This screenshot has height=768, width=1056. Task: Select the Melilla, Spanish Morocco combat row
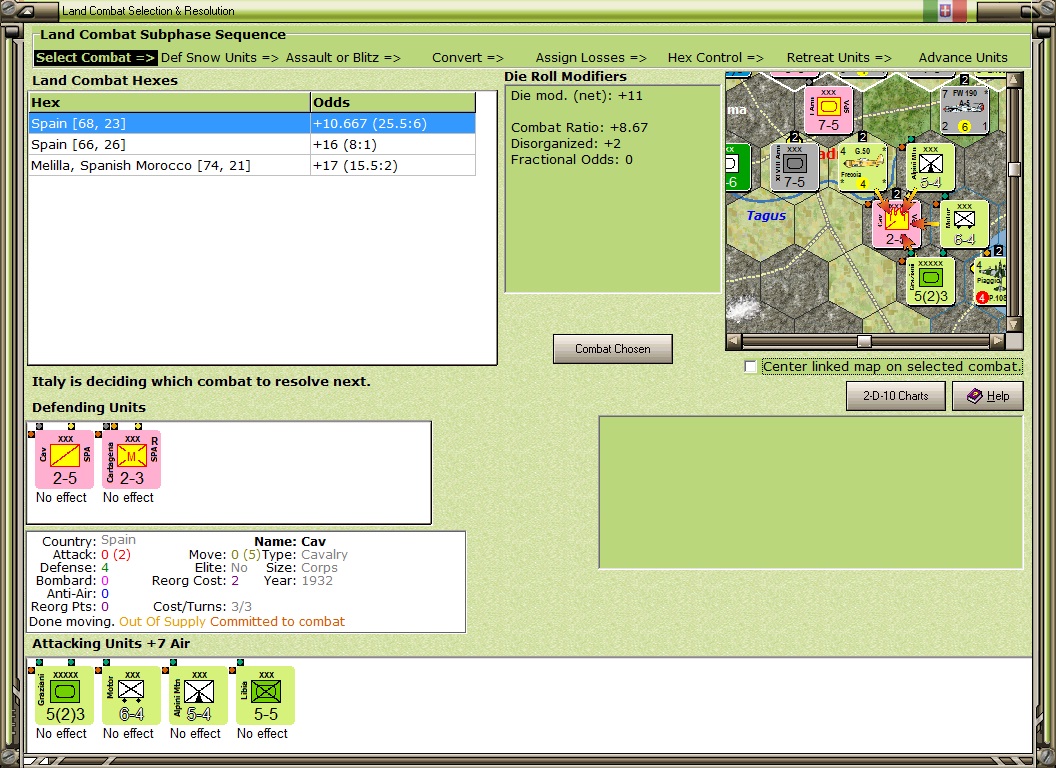[x=253, y=165]
